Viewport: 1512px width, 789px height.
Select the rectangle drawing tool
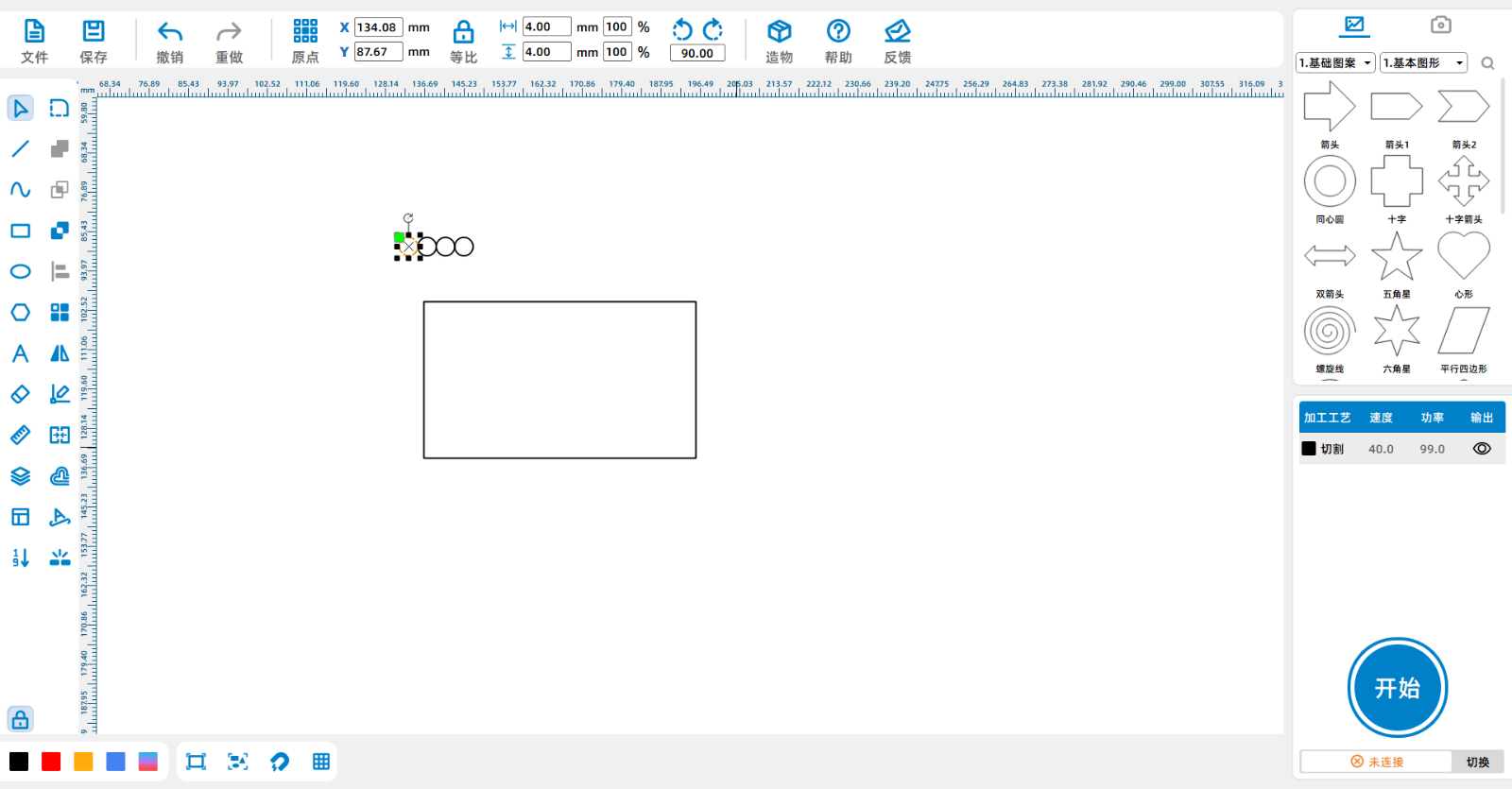coord(20,231)
